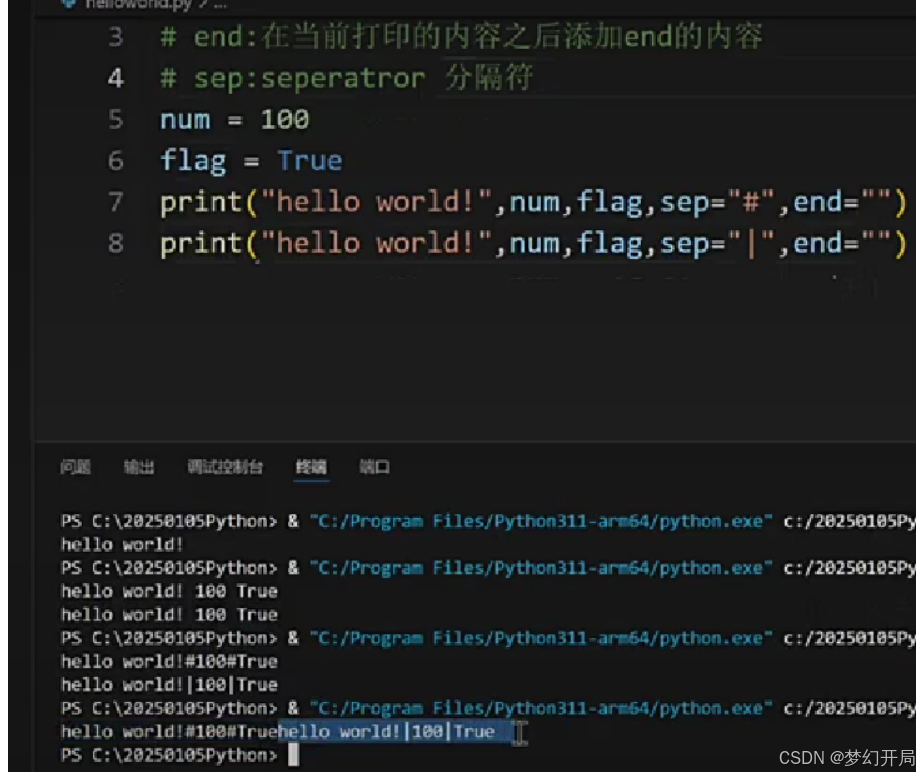Image resolution: width=920 pixels, height=774 pixels.
Task: Click the 分隔符 comment text on line 4
Action: 487,76
